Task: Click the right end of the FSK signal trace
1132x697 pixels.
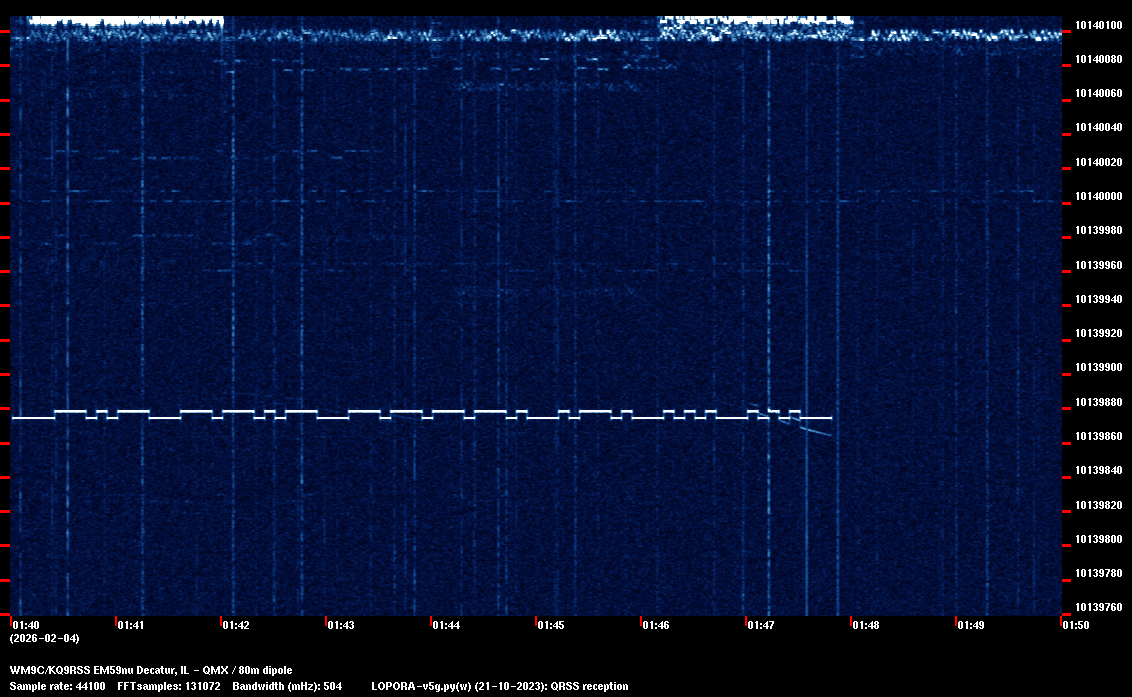Action: point(829,418)
